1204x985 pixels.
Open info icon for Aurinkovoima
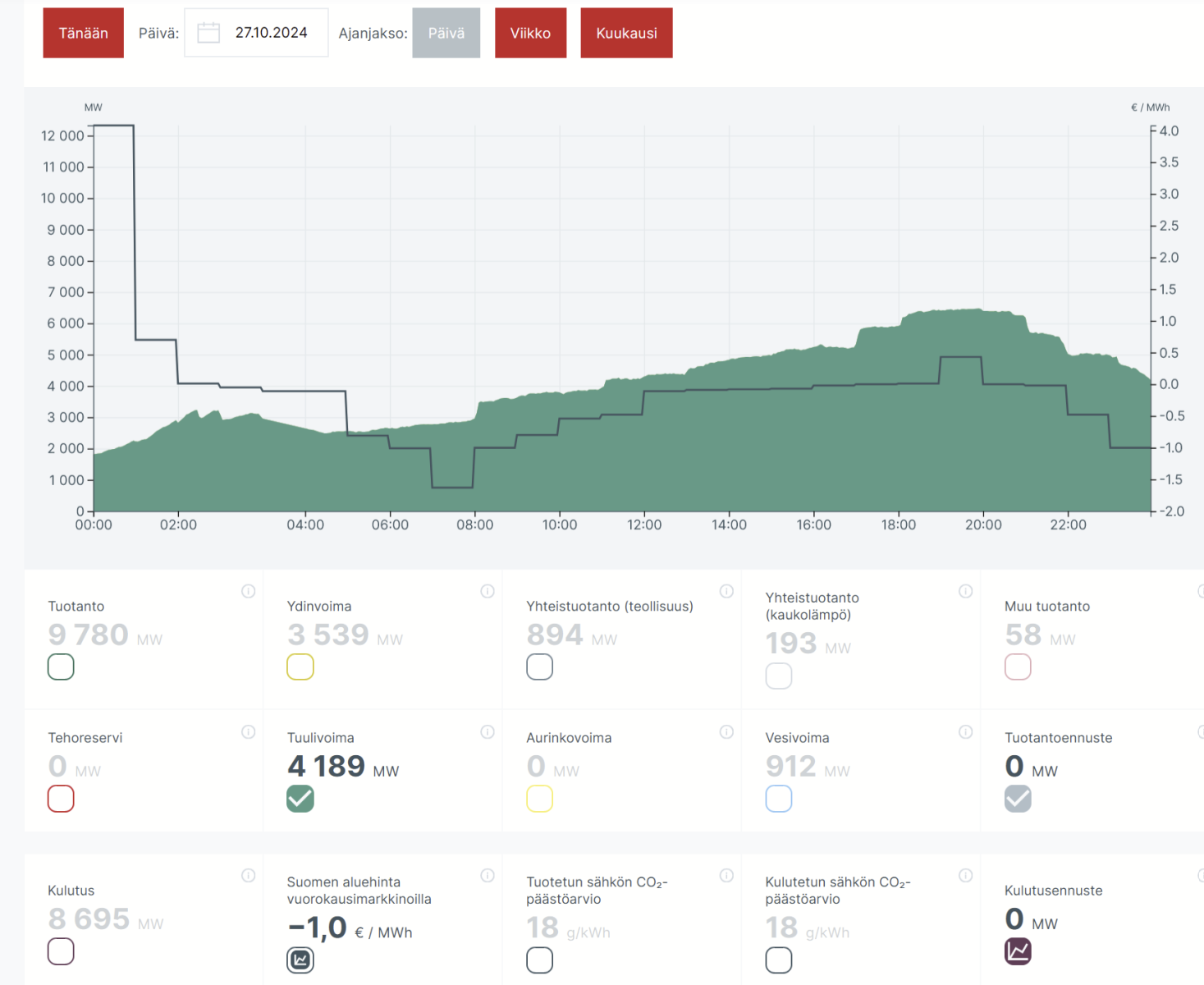(726, 731)
